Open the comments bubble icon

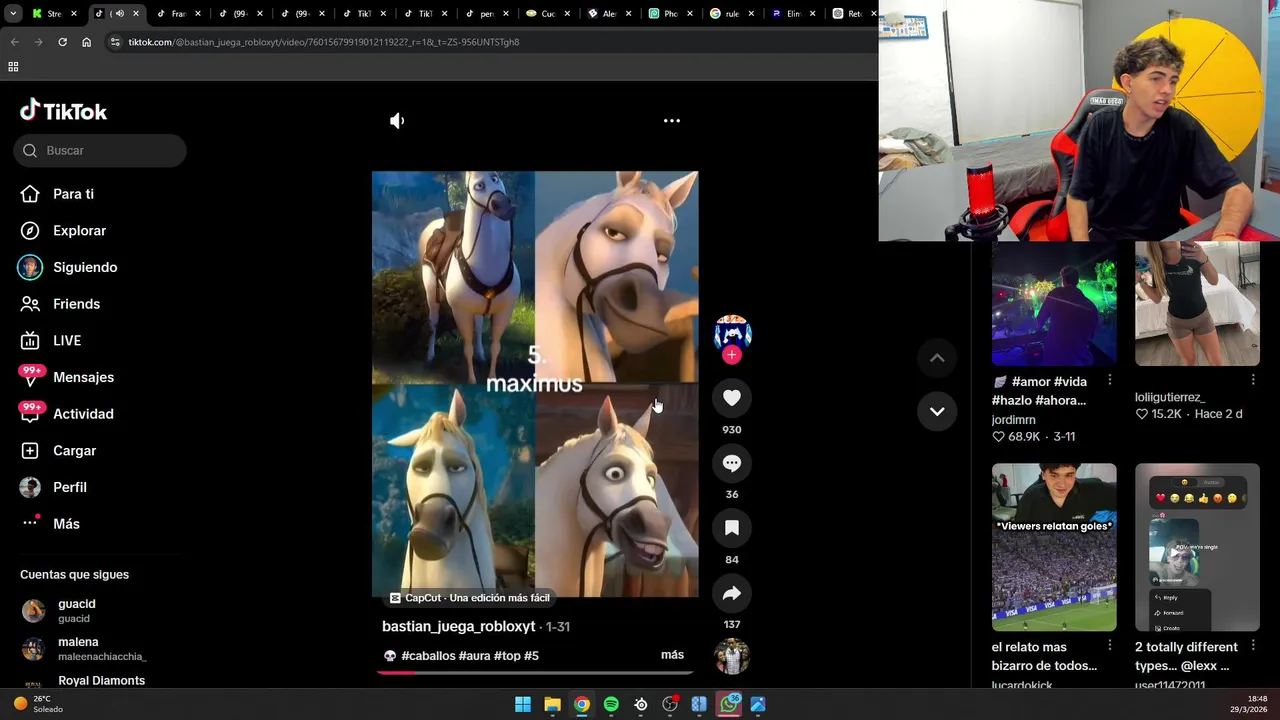(x=732, y=463)
